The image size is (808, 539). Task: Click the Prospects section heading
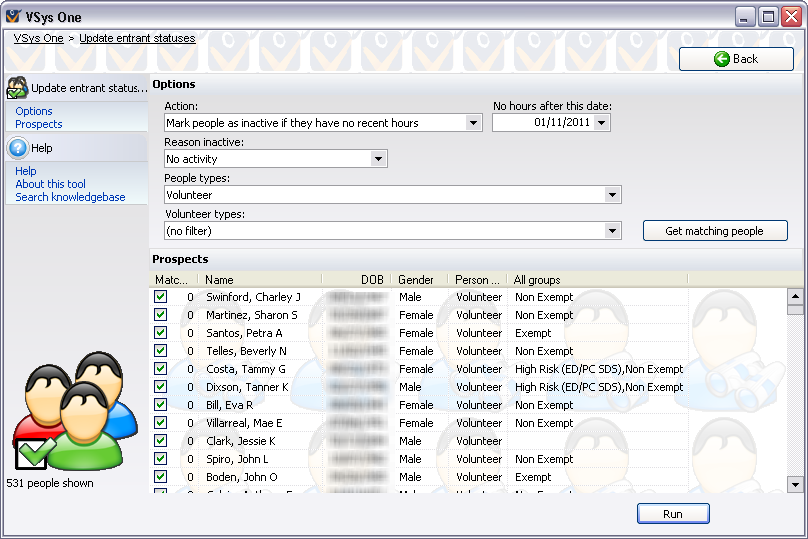180,259
